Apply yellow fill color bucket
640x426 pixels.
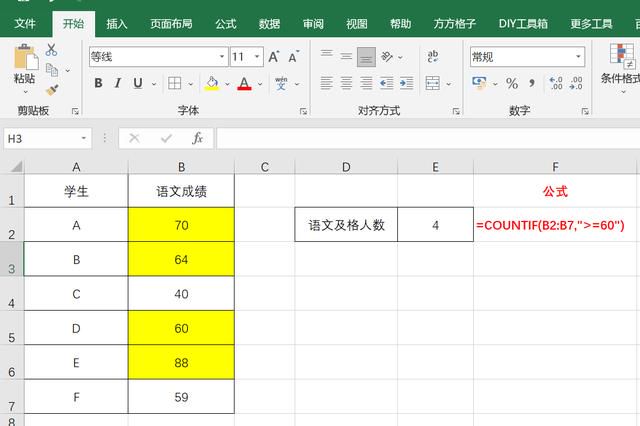pos(211,83)
